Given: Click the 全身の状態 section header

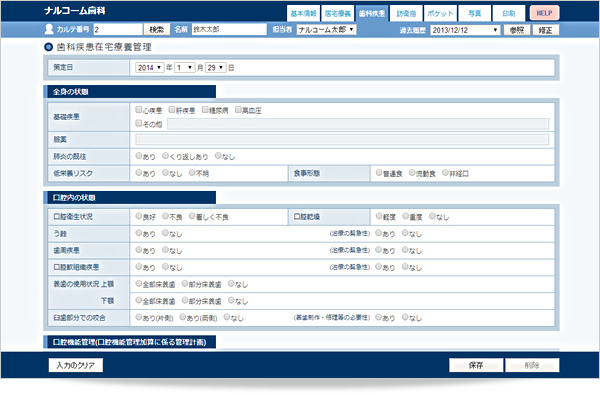Looking at the screenshot, I should coord(130,92).
